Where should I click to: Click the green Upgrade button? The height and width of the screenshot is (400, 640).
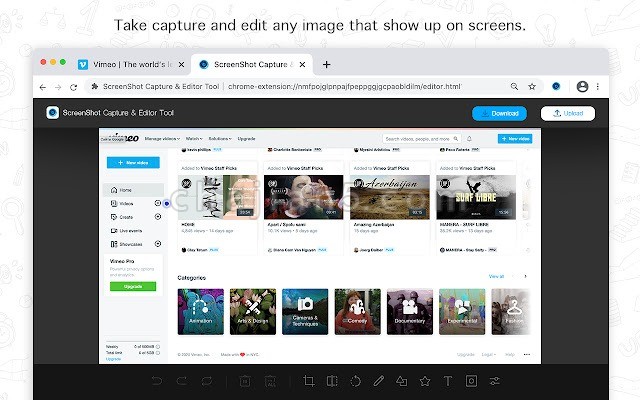133,287
